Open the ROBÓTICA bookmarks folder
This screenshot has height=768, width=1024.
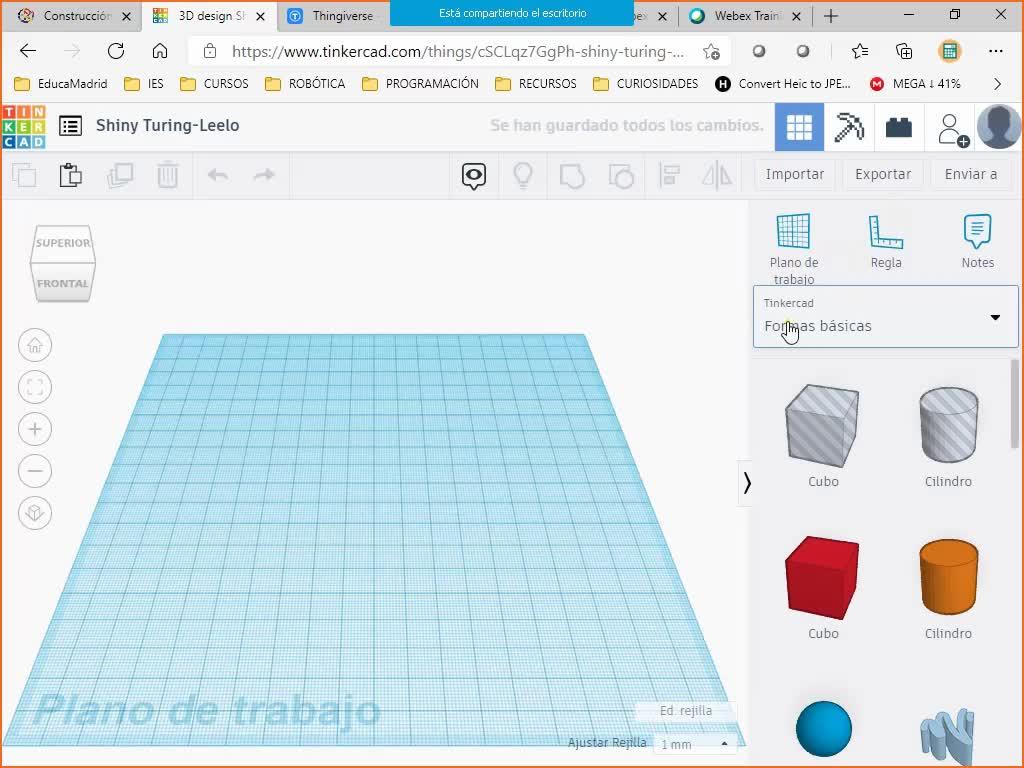tap(305, 84)
